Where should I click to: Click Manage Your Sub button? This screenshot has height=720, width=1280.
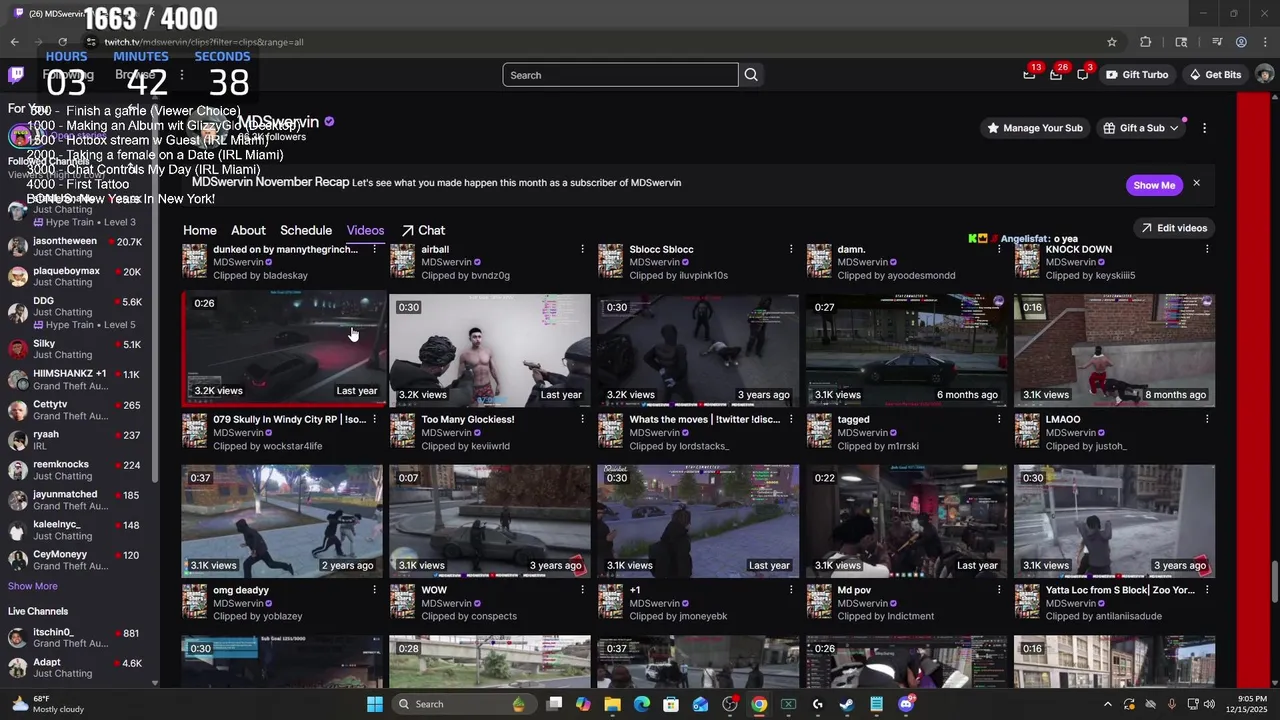(x=1035, y=128)
